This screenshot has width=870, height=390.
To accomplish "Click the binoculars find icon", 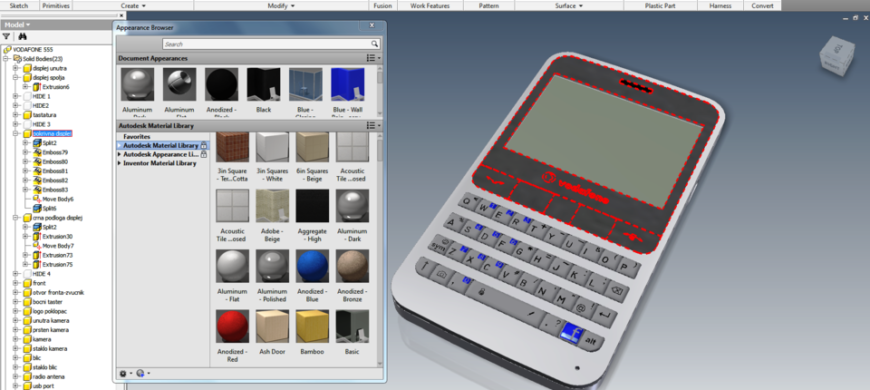I will click(23, 37).
